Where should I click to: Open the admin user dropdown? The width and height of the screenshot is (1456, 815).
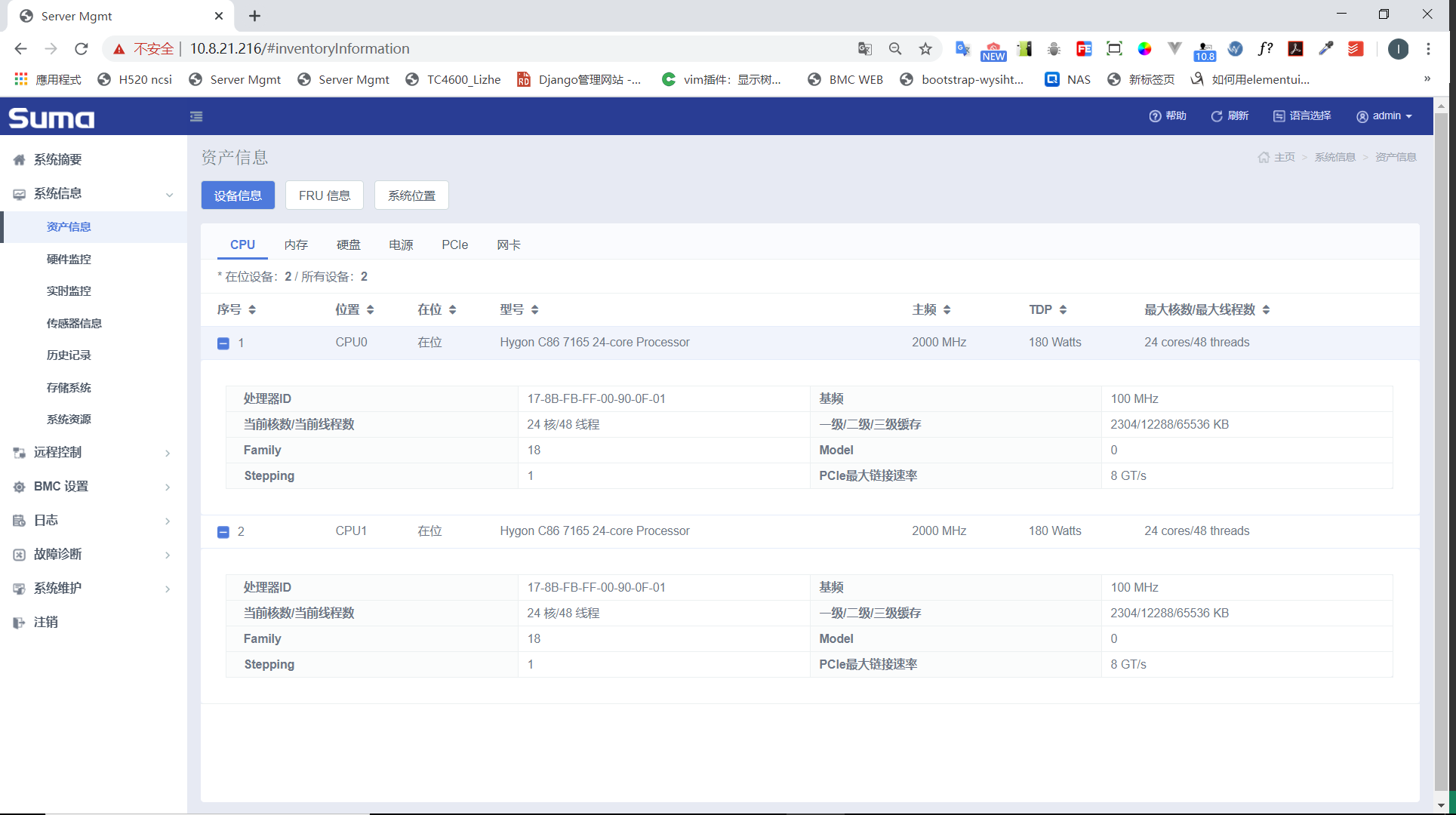click(x=1384, y=115)
